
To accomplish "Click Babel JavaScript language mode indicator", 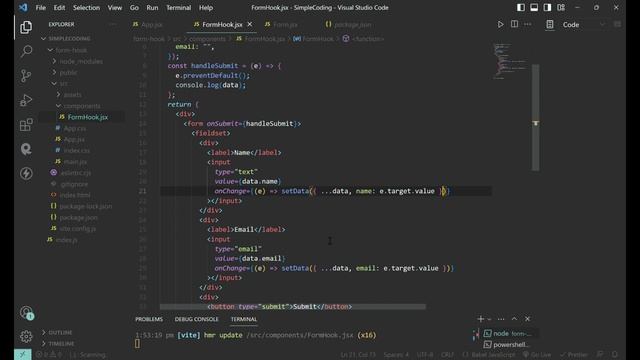I will tap(489, 355).
